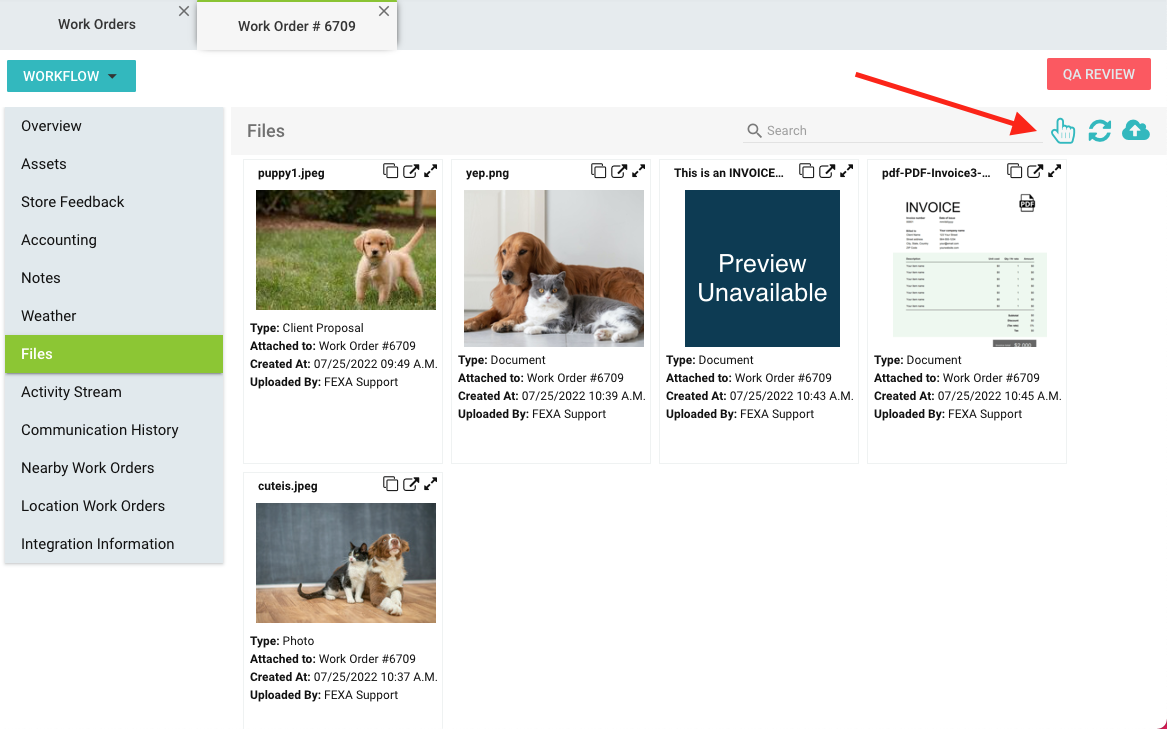1167x729 pixels.
Task: Click the puppy1.jpeg thumbnail image
Action: point(346,250)
